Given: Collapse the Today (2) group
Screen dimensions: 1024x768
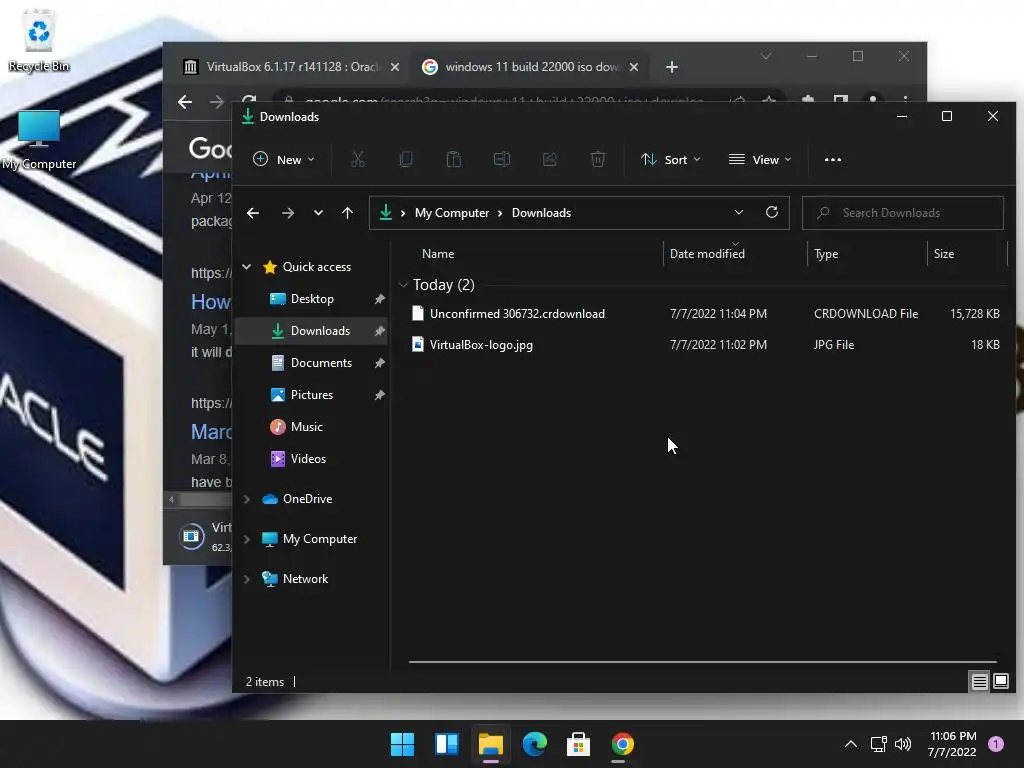Looking at the screenshot, I should [403, 285].
